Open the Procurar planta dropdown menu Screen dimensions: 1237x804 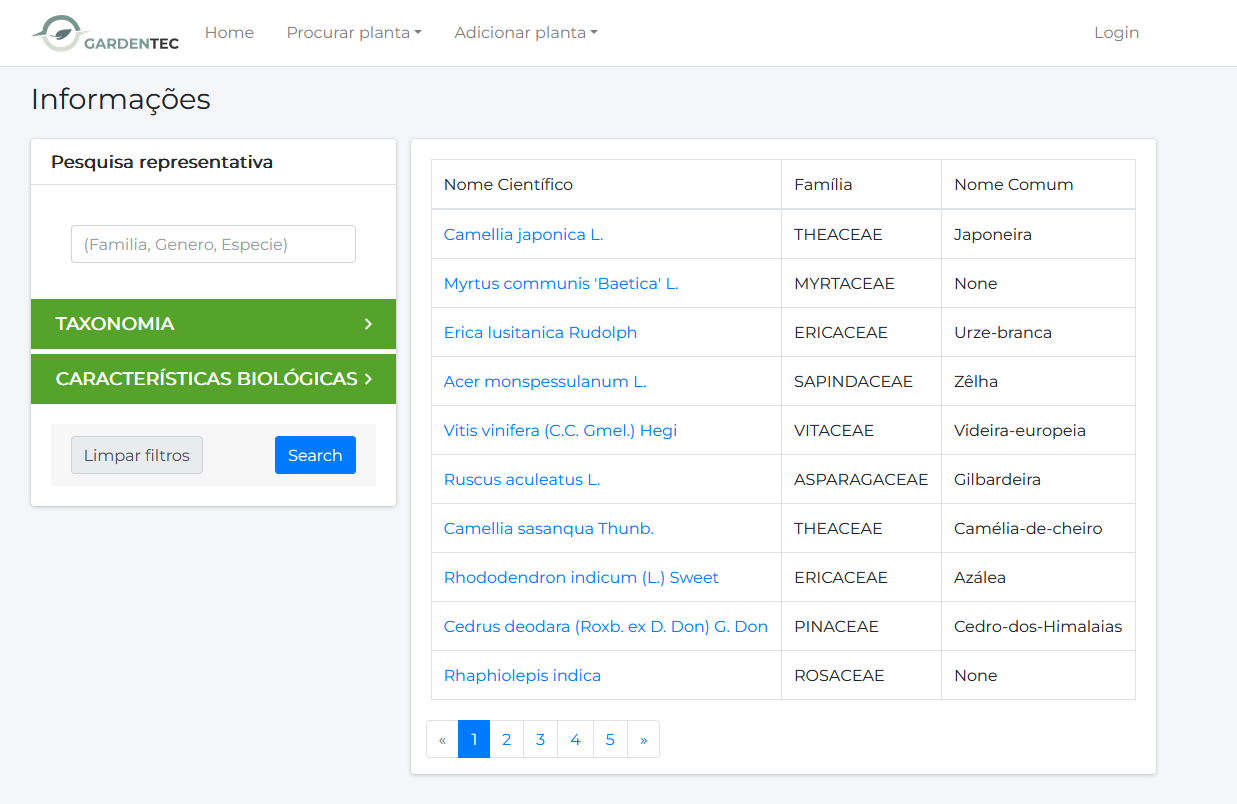(354, 33)
